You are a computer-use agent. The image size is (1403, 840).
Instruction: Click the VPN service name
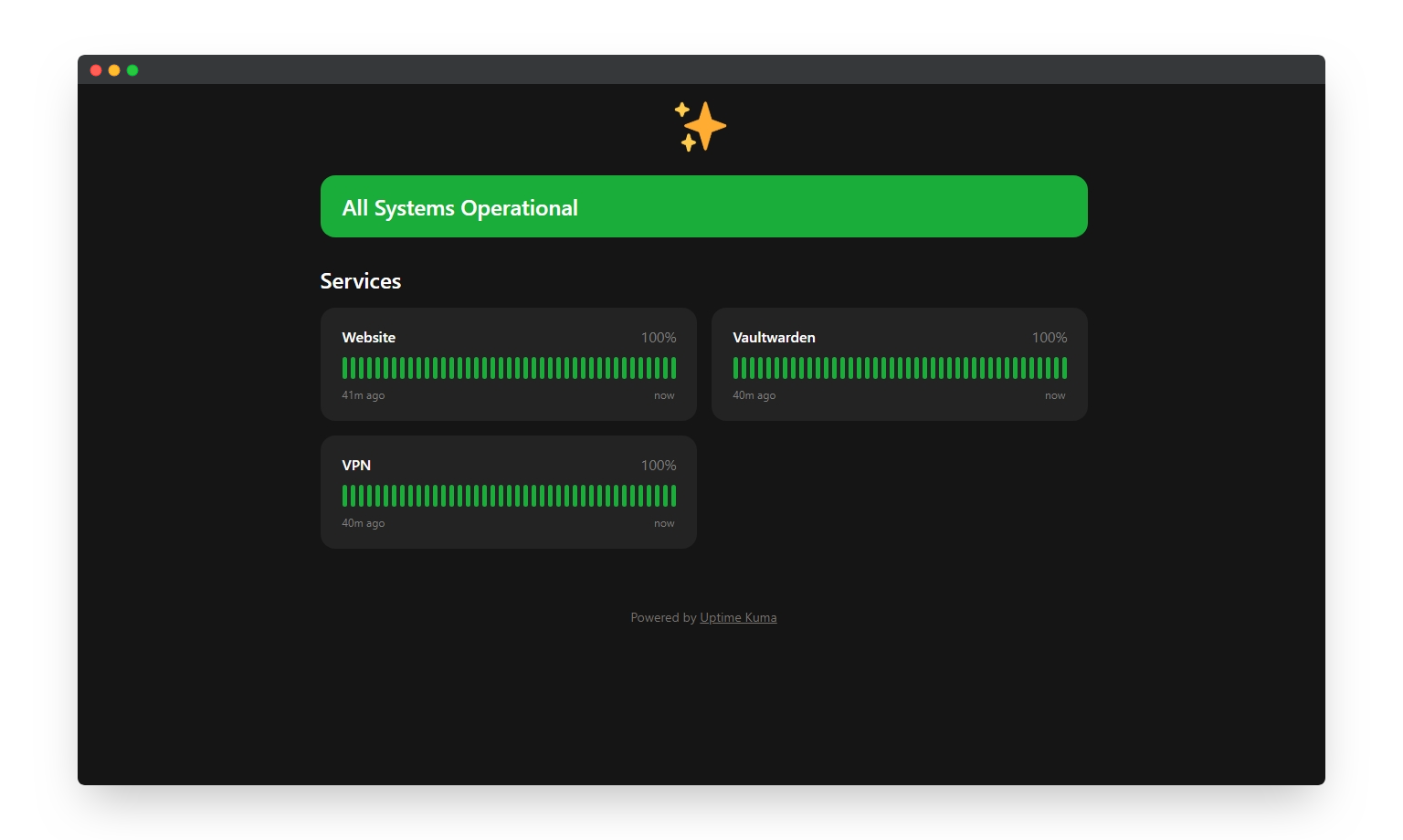pos(356,466)
